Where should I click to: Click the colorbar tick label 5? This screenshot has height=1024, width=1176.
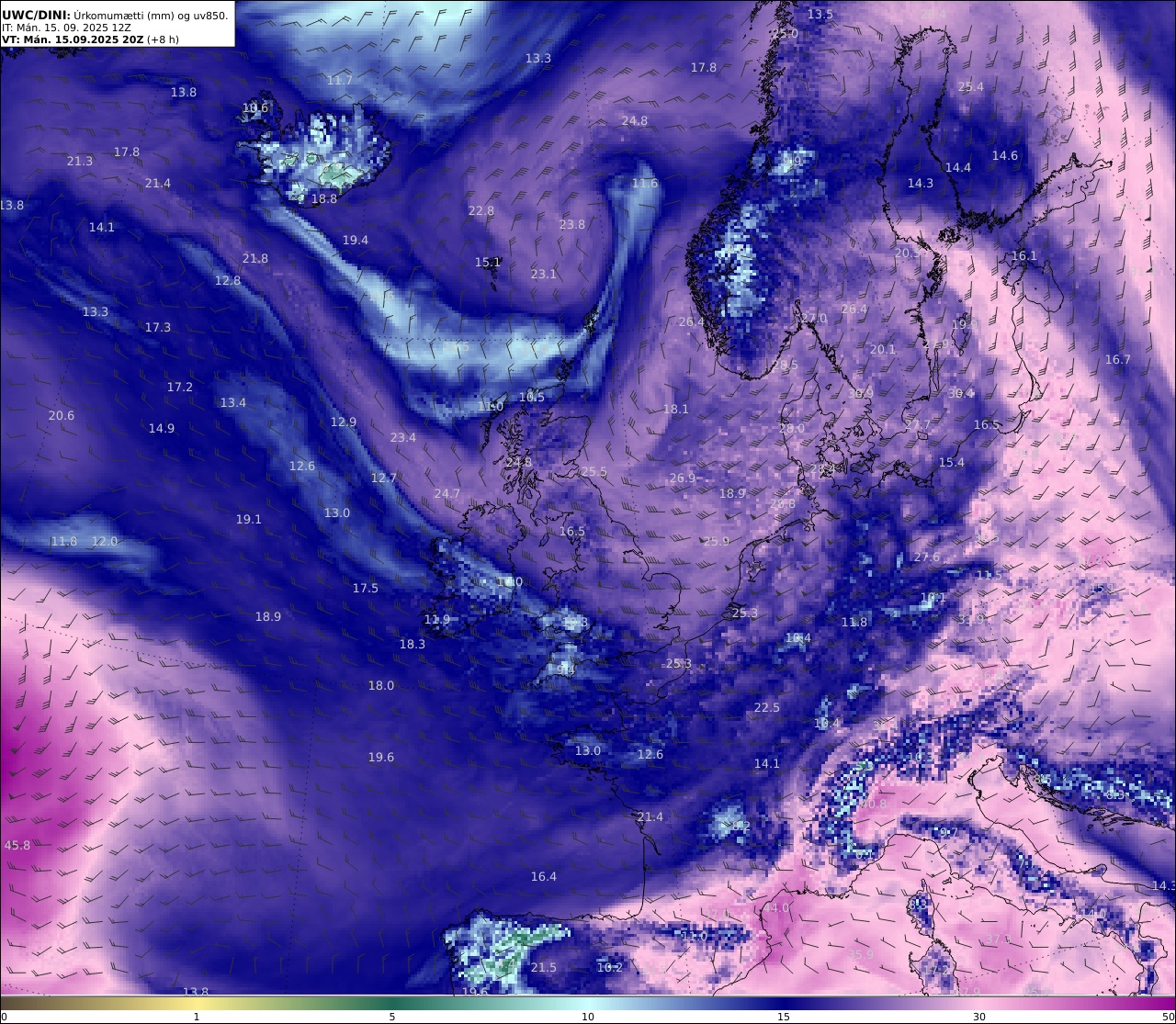[392, 1017]
